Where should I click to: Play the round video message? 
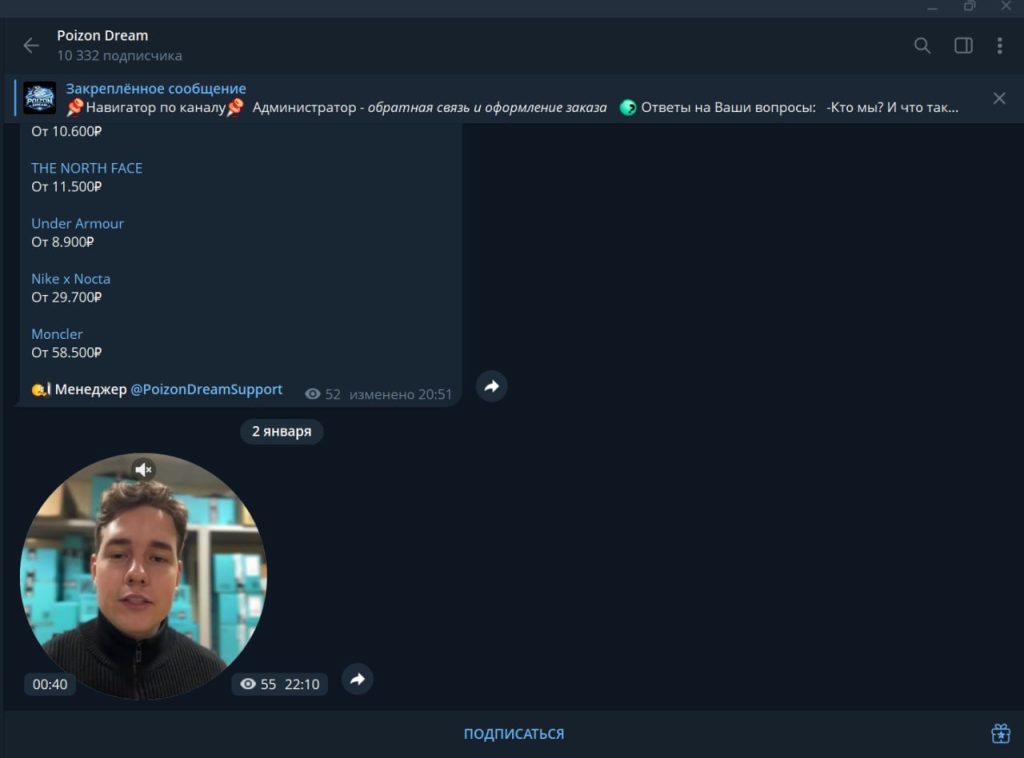[143, 577]
